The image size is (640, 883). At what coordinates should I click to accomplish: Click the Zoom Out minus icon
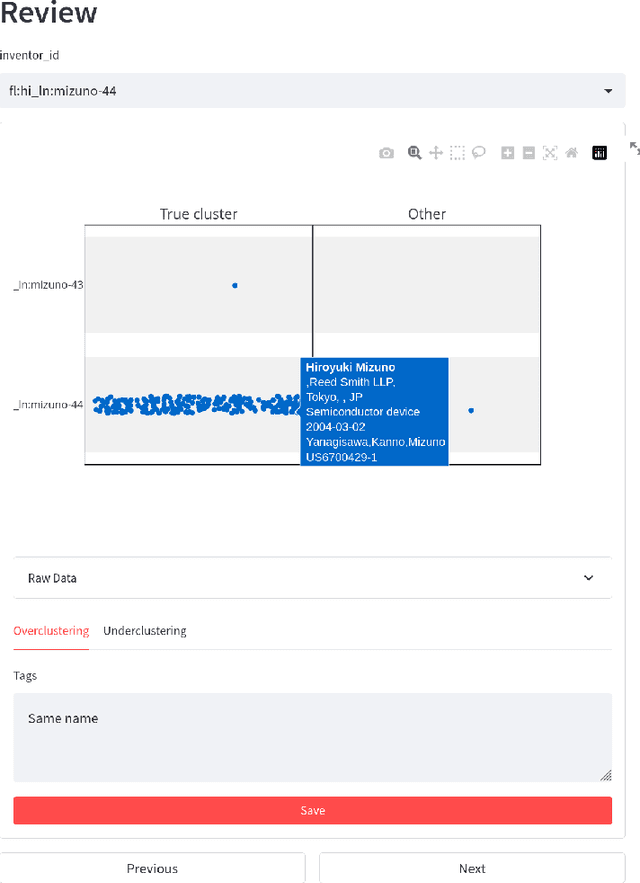tap(529, 153)
